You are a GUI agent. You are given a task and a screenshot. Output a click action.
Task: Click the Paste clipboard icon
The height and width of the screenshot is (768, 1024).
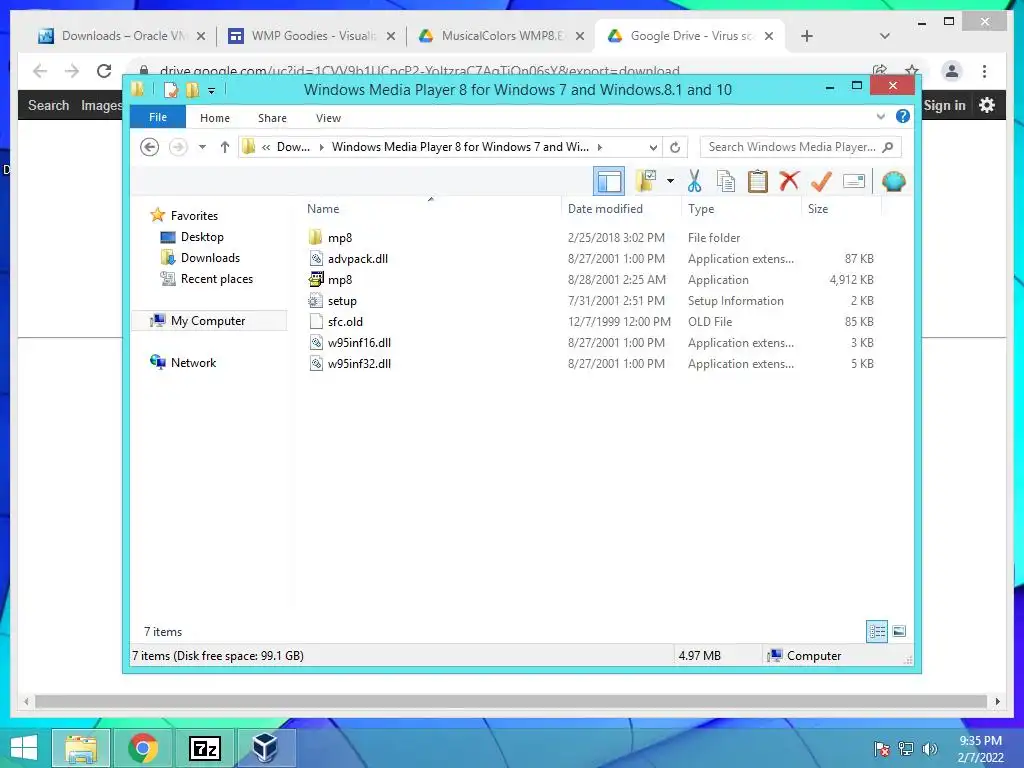[x=758, y=181]
